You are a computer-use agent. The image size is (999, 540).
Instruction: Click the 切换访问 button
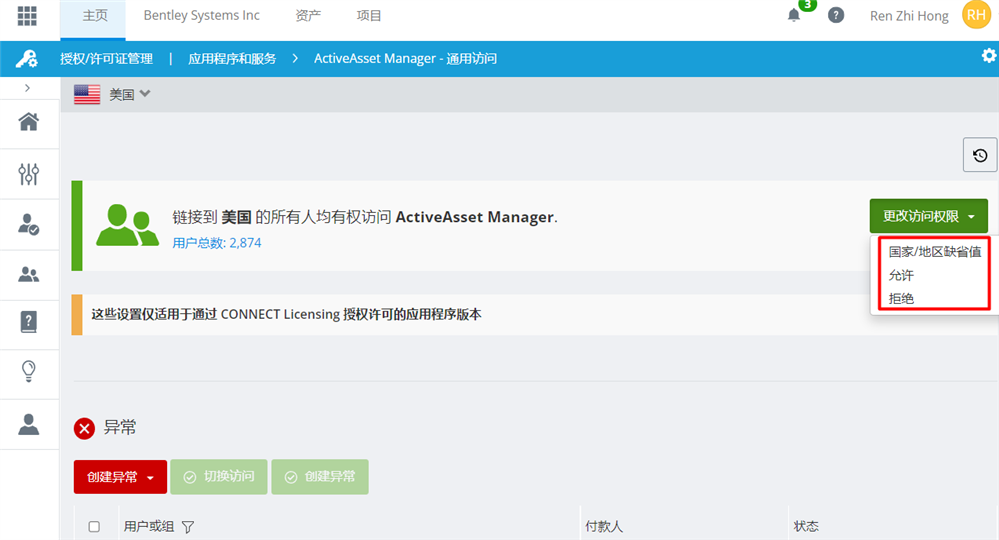pyautogui.click(x=219, y=477)
